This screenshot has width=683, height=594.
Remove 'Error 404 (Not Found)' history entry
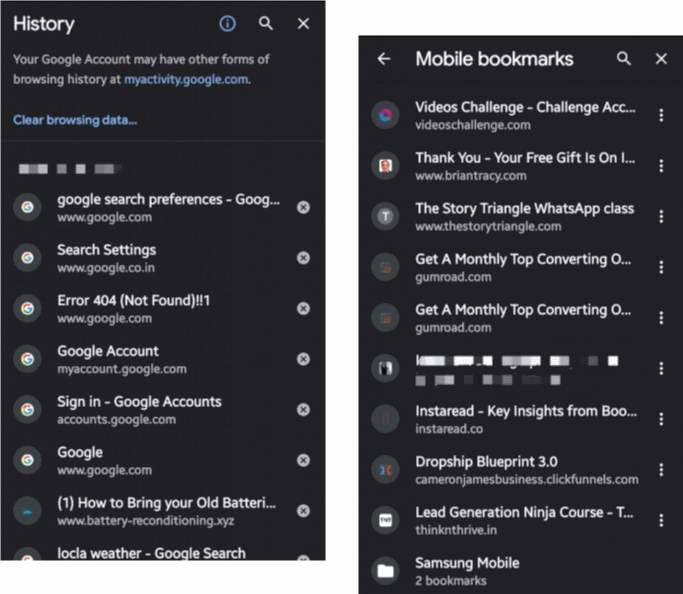(303, 308)
